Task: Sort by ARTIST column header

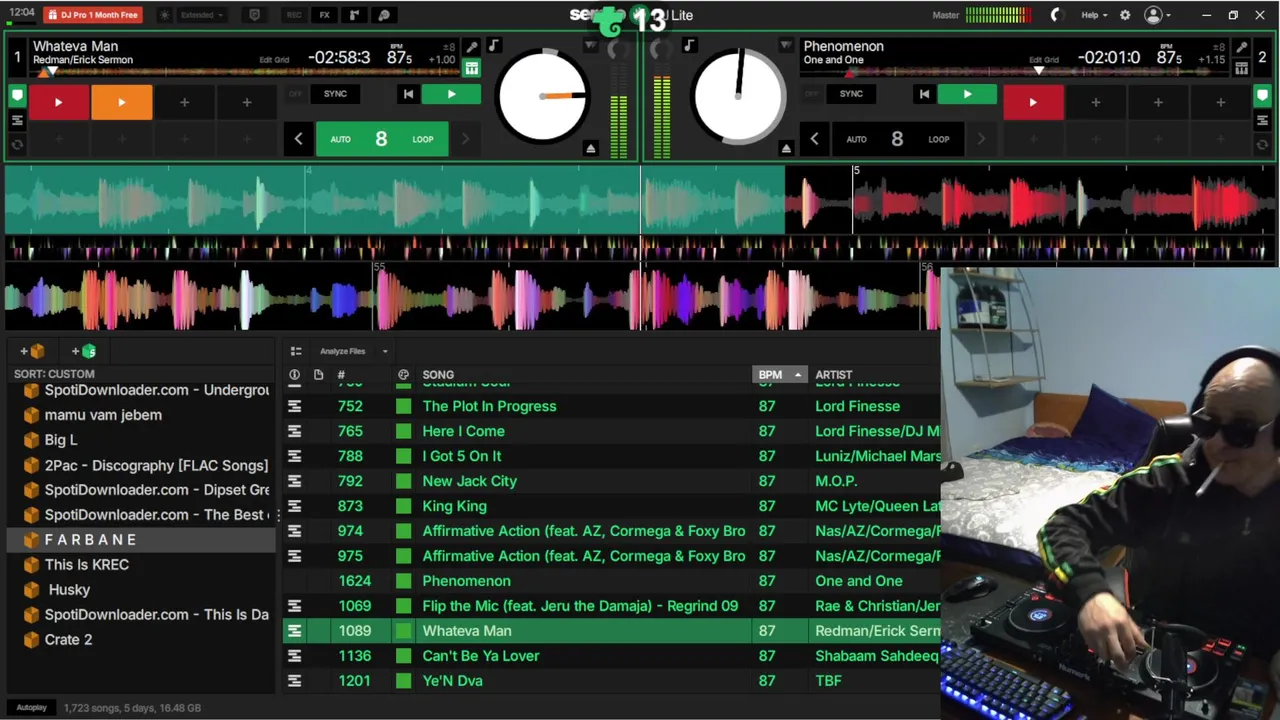Action: [834, 375]
